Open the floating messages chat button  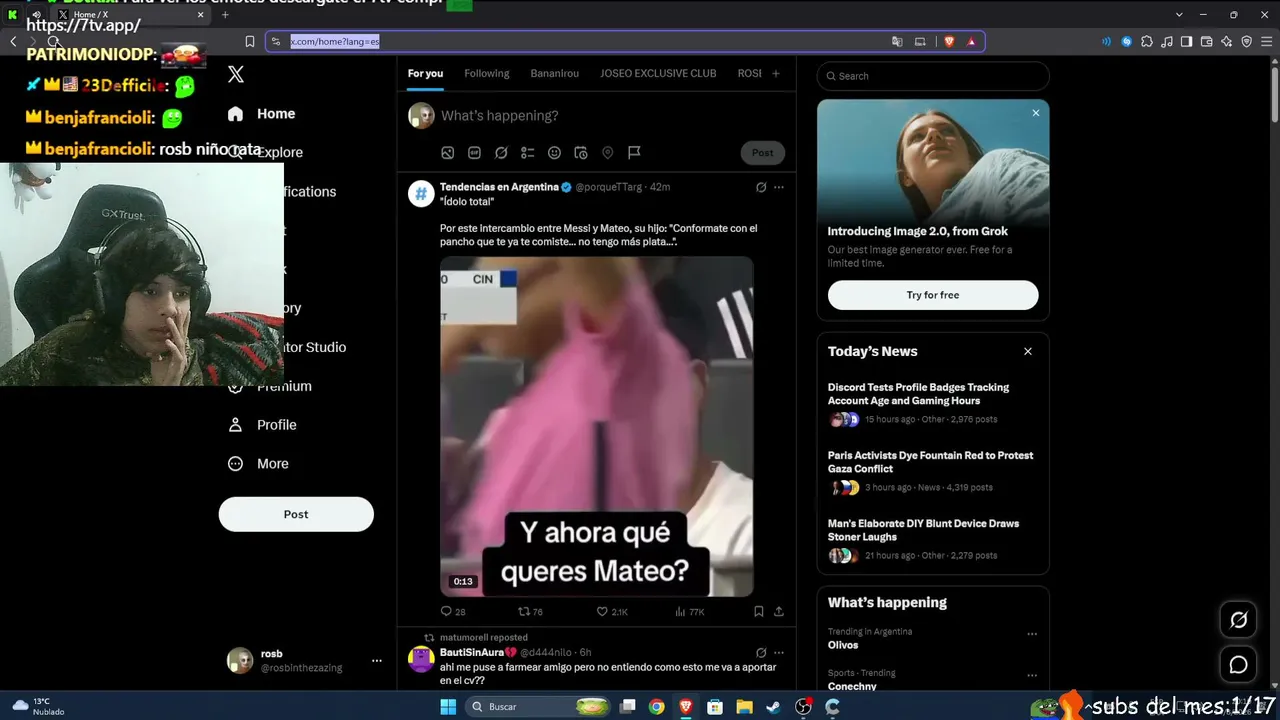pos(1238,665)
